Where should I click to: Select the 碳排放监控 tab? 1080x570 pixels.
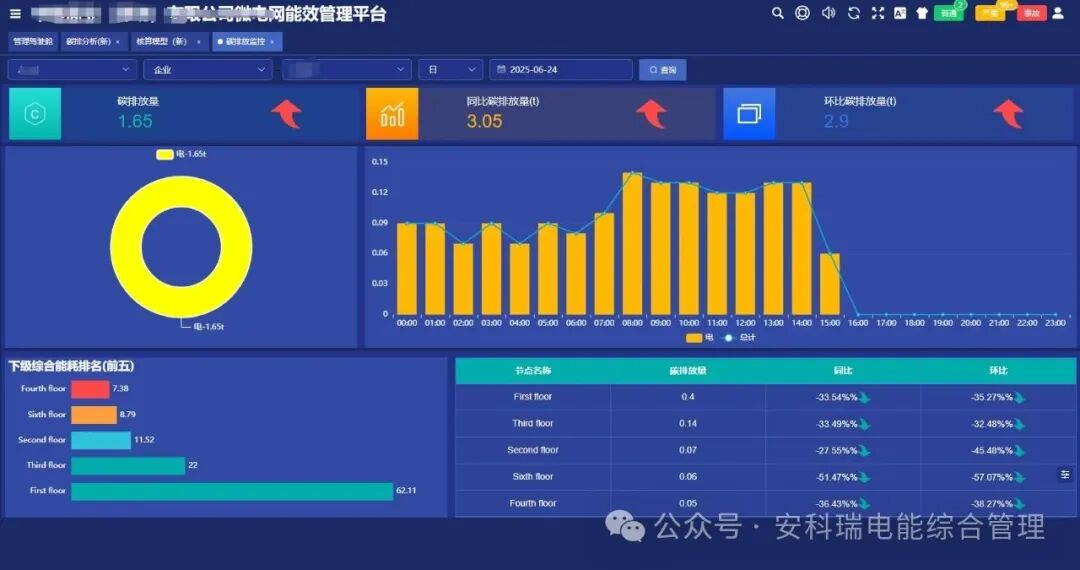245,42
